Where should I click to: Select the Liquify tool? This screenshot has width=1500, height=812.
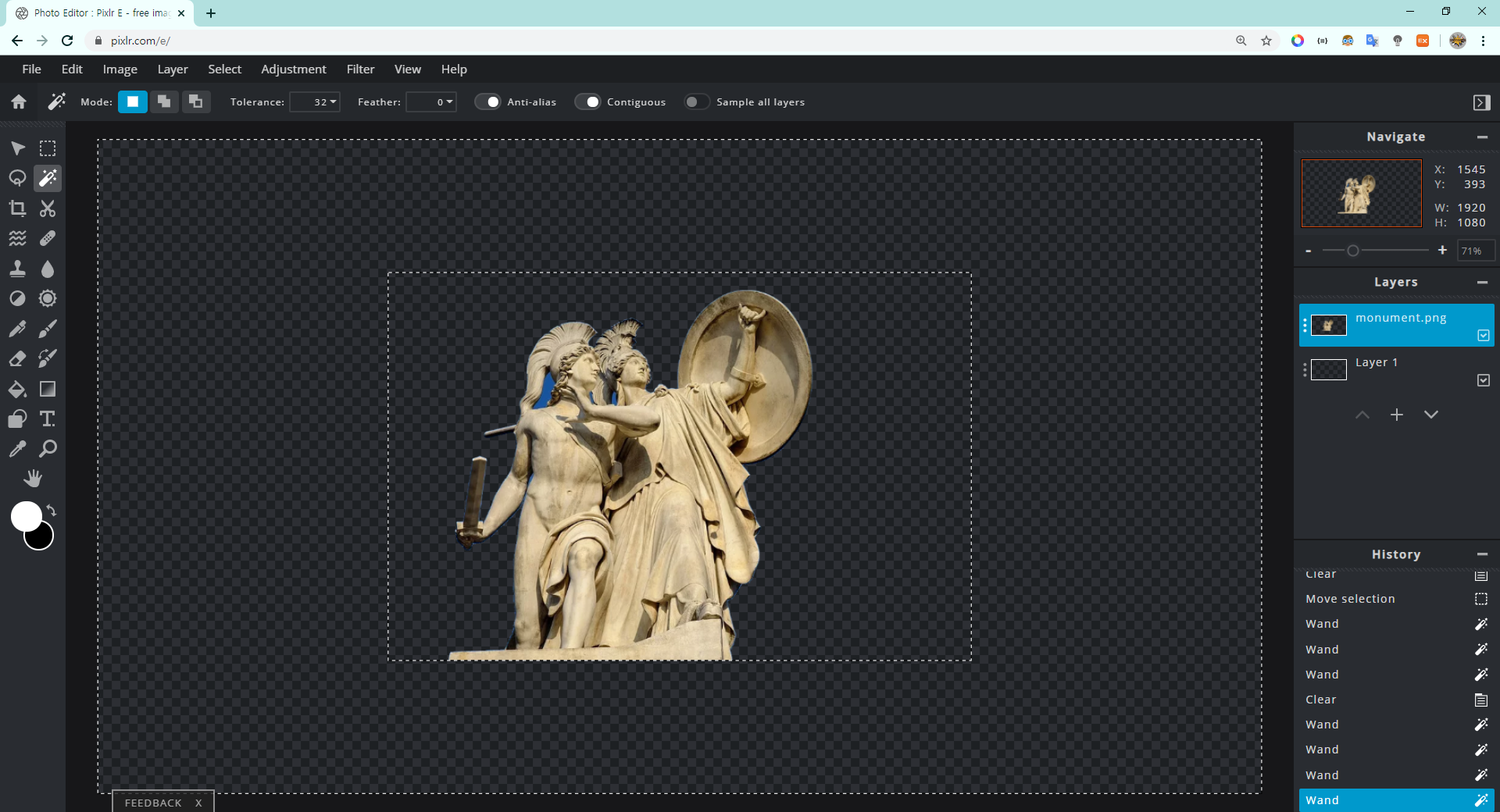pos(17,238)
